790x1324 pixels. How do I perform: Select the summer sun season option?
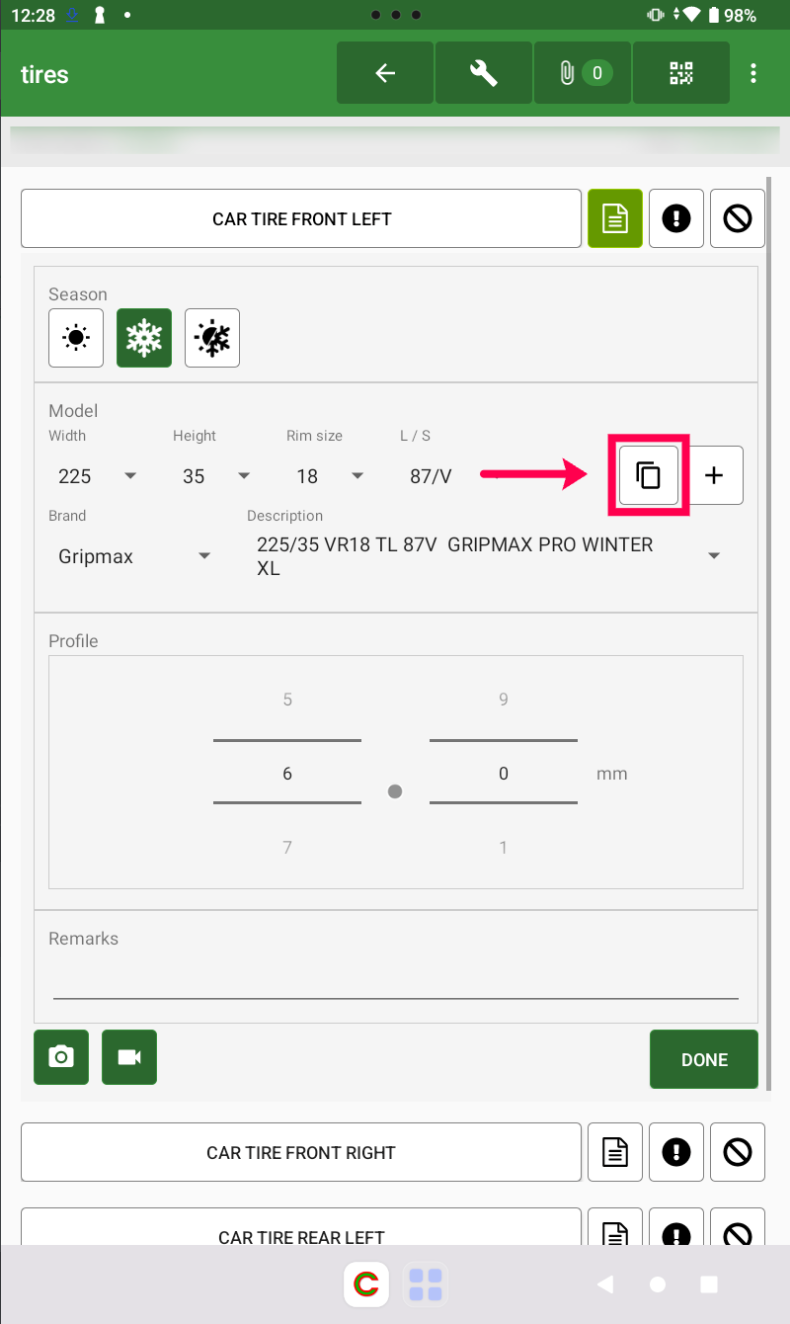pos(76,338)
